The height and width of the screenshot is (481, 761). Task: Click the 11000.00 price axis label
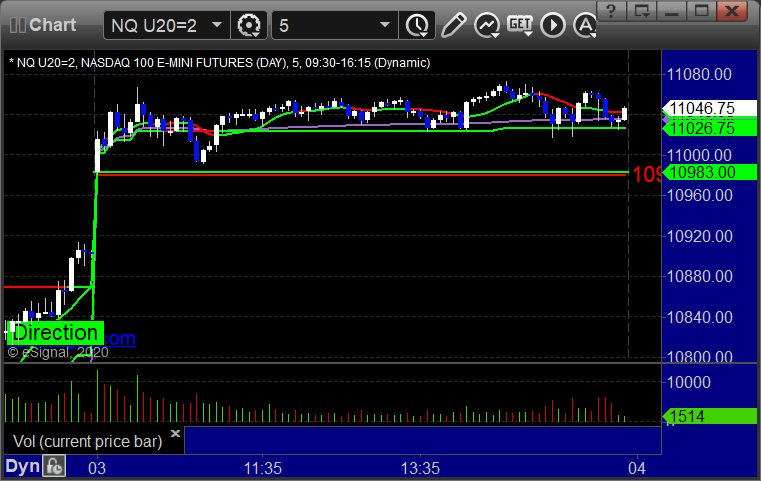pos(699,155)
